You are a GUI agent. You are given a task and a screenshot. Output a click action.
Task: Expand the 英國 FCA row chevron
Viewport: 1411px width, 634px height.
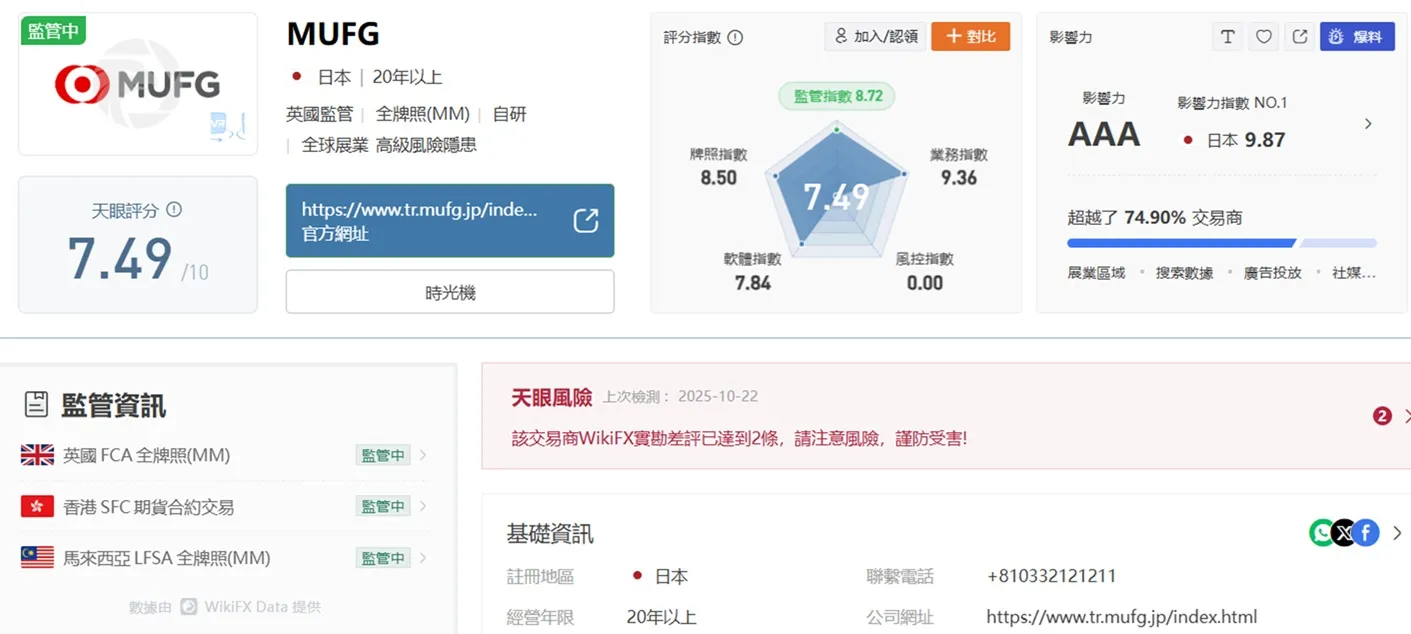[x=423, y=455]
